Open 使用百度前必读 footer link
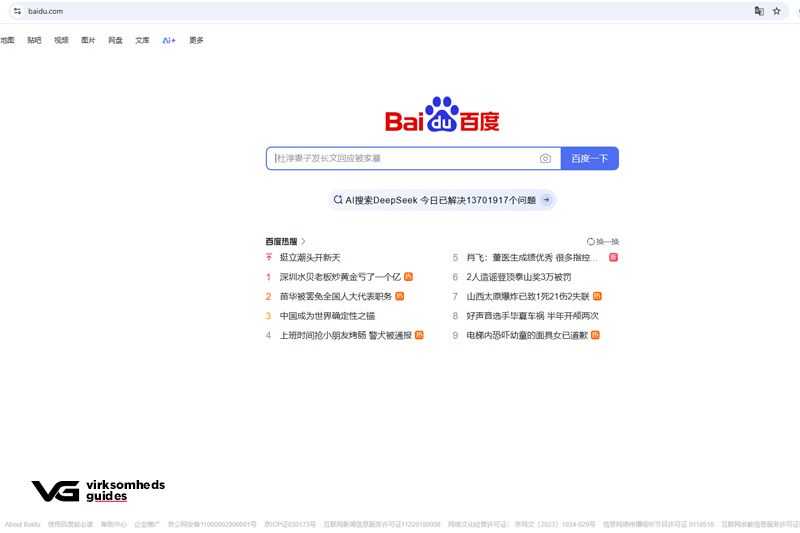The width and height of the screenshot is (800, 533). 70,524
